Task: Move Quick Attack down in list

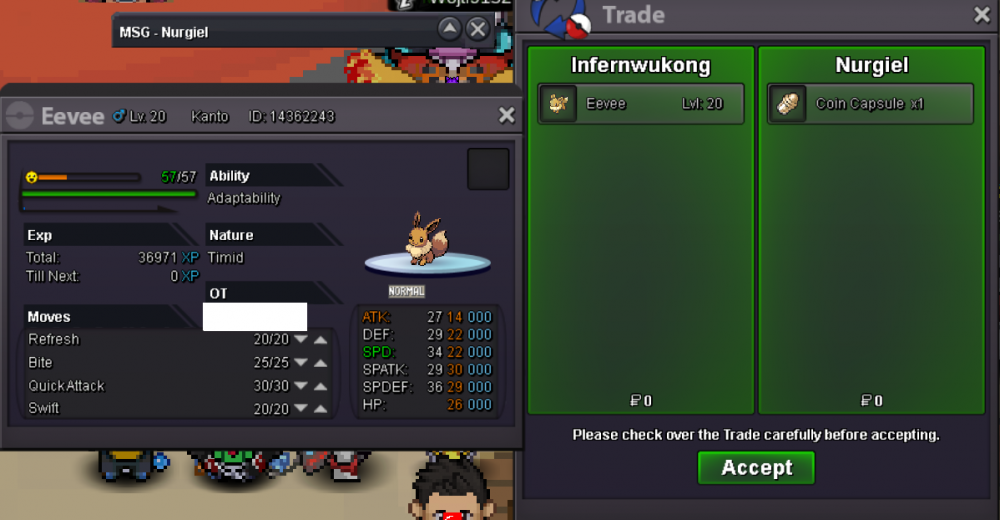Action: [301, 386]
